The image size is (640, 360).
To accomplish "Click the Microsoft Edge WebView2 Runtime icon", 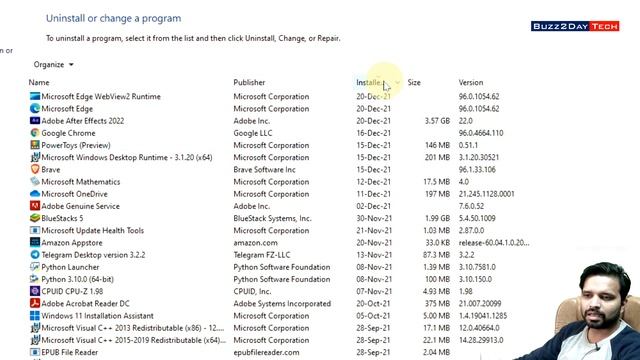I will pyautogui.click(x=35, y=96).
